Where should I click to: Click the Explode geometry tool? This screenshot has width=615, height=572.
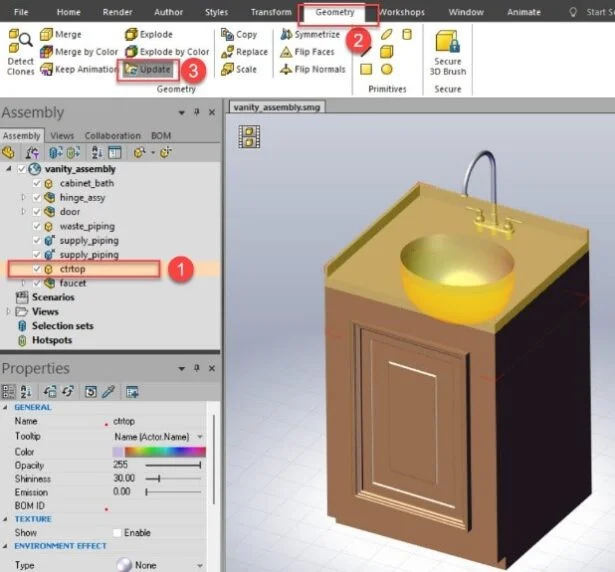point(149,35)
